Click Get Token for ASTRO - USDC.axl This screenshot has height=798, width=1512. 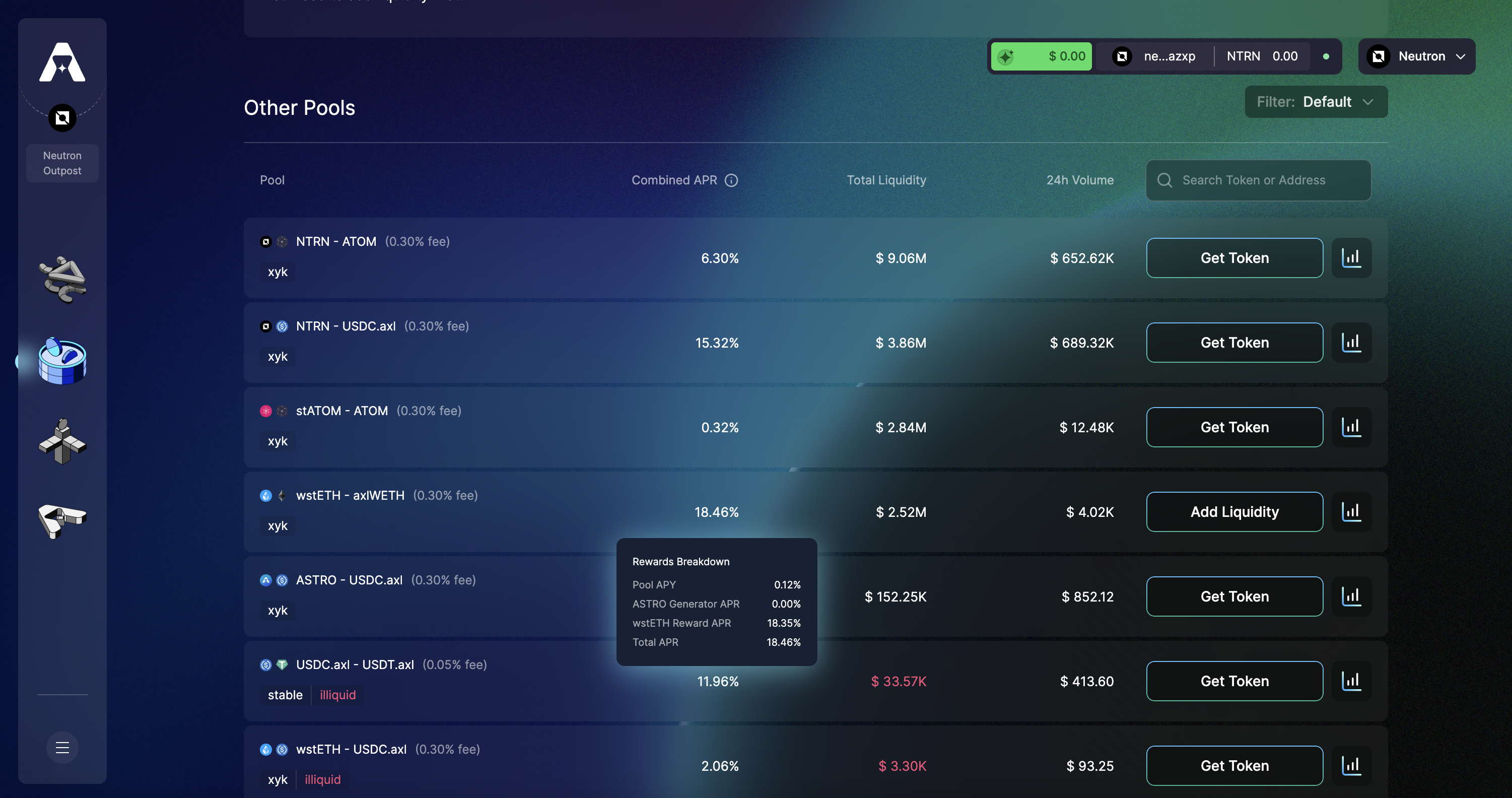tap(1234, 596)
